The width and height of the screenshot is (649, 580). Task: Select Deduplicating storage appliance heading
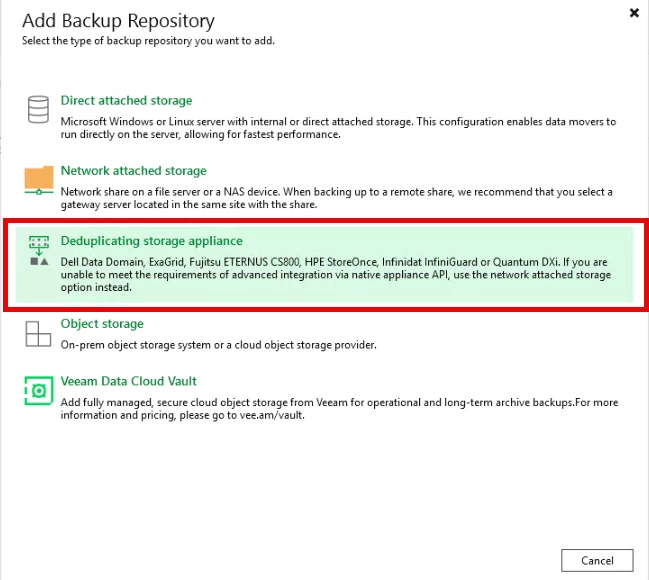tap(151, 241)
